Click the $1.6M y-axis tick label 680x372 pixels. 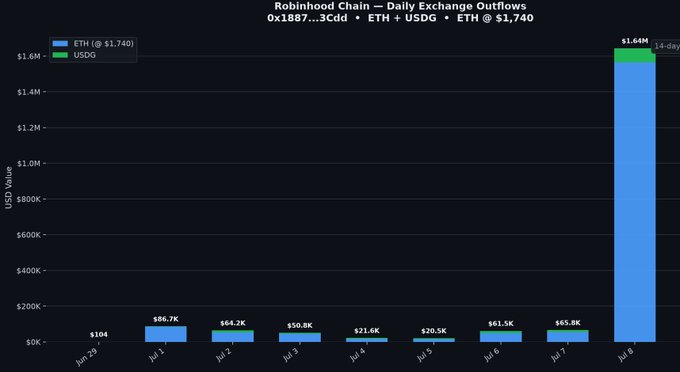29,56
